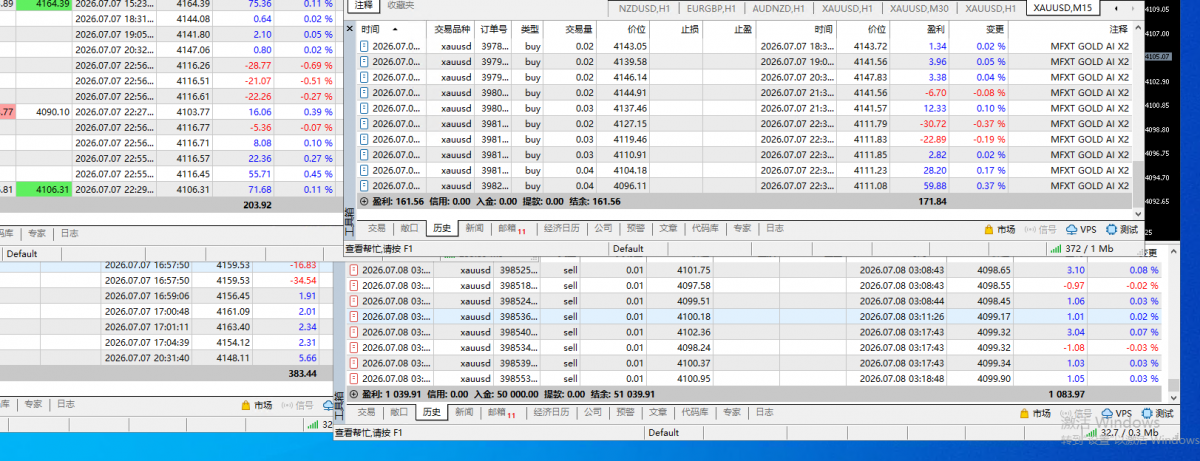Click the order icon of the buy 4139.58 row
Viewport: 1200px width, 461px height.
(x=365, y=61)
